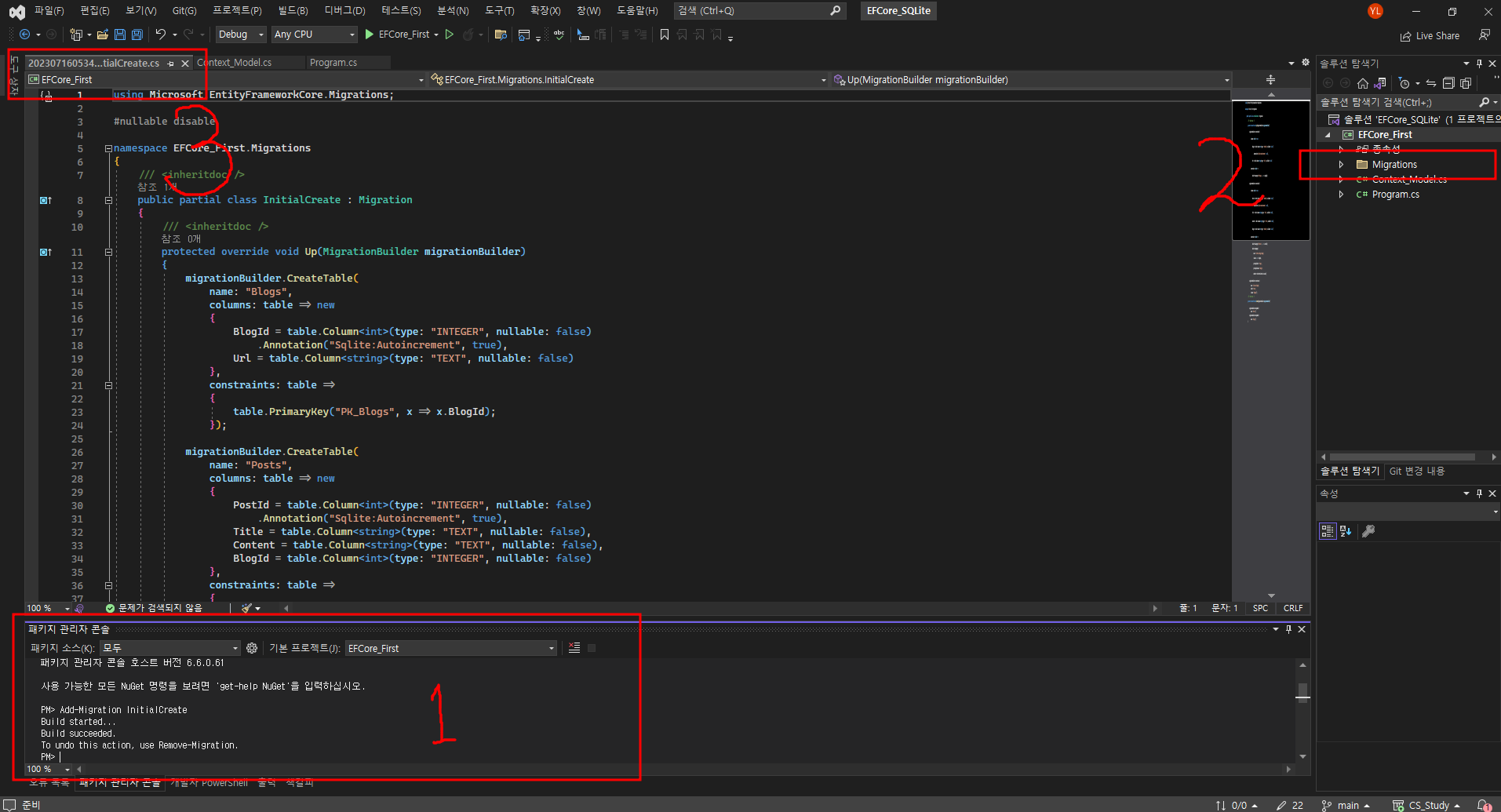Screen dimensions: 1501x812
Task: Click the 0/0 push-pull status indicator
Action: click(1237, 805)
